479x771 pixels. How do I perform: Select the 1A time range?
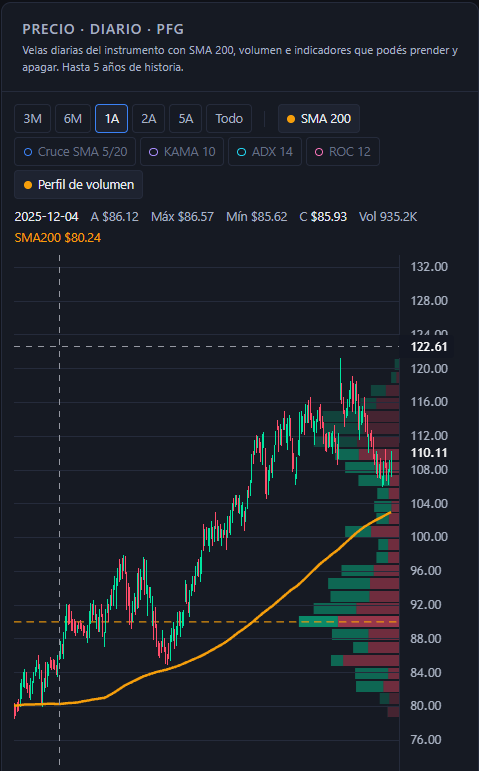pos(112,119)
